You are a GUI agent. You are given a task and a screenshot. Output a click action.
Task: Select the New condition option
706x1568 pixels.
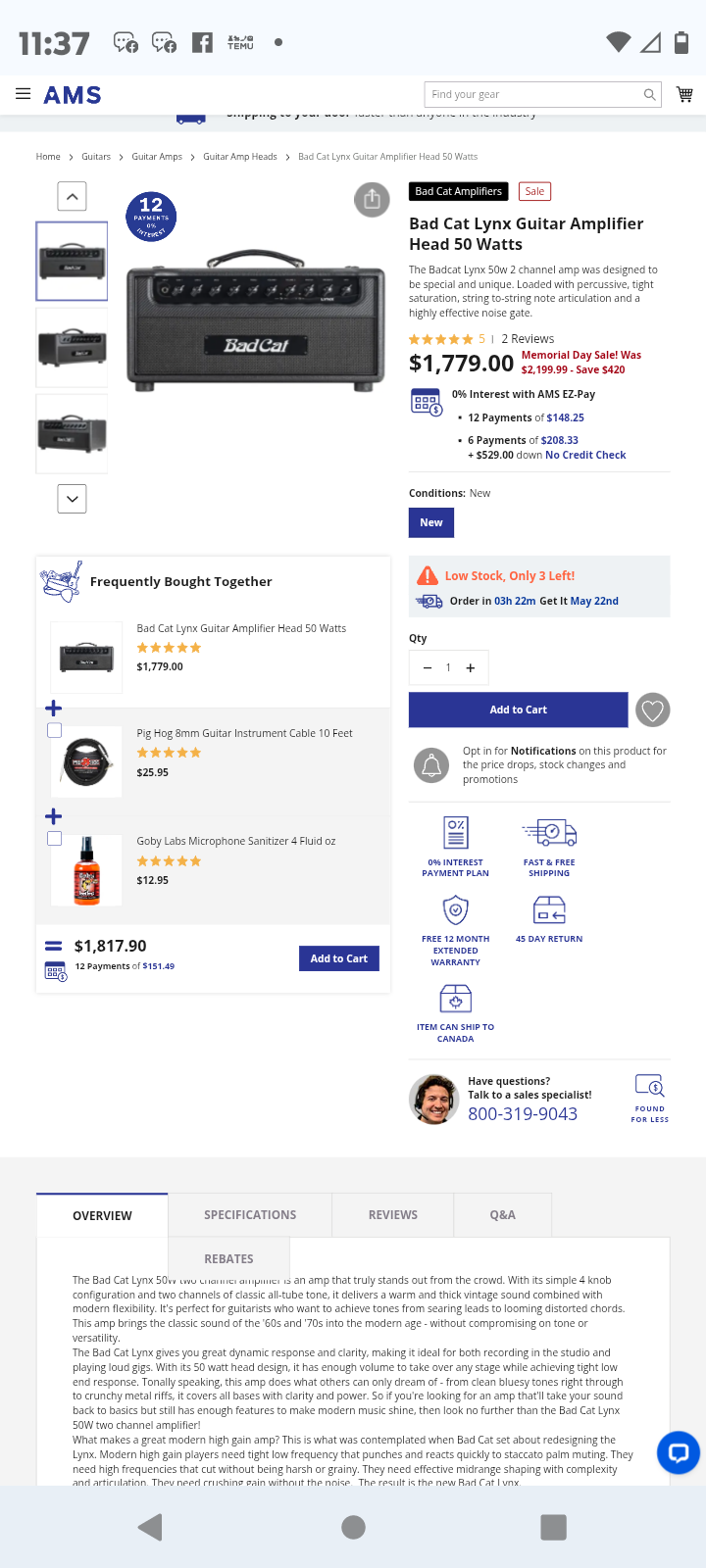pos(431,522)
